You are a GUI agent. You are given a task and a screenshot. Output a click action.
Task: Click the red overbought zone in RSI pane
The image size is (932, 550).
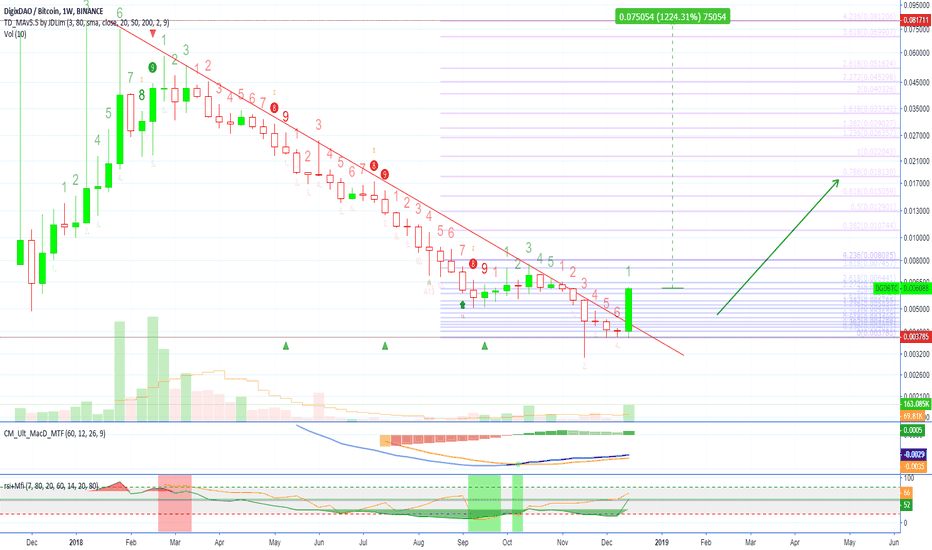[x=175, y=503]
